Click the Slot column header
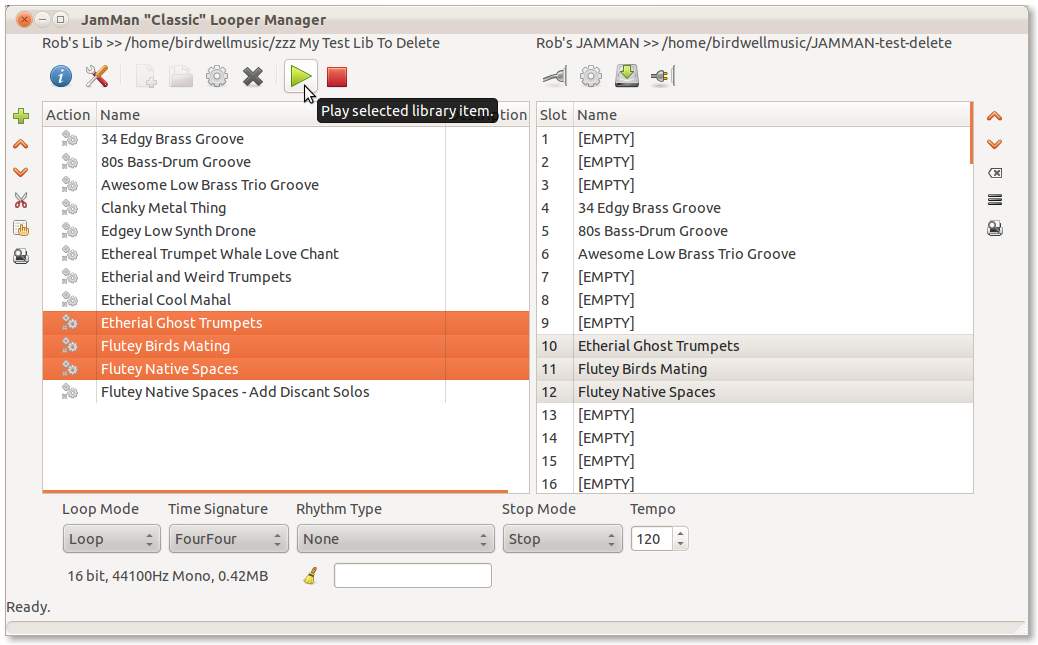The image size is (1038, 645). [x=553, y=115]
